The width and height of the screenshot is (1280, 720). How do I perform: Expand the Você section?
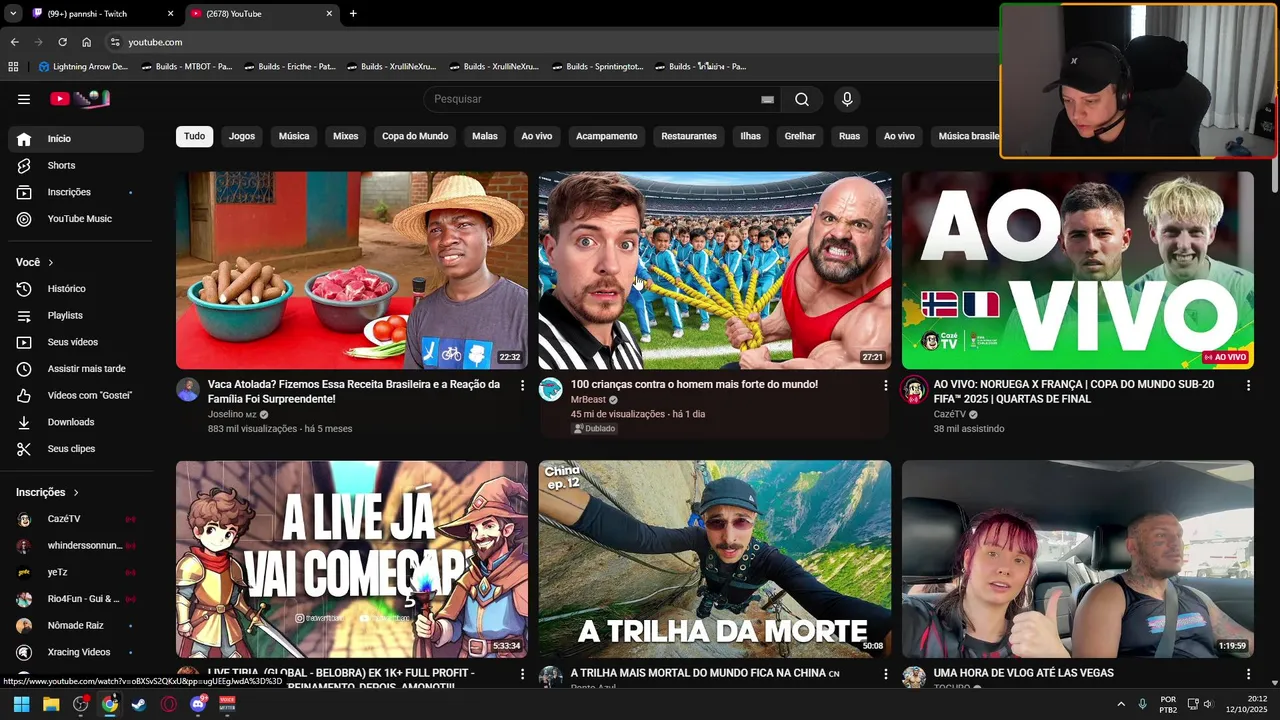[35, 262]
